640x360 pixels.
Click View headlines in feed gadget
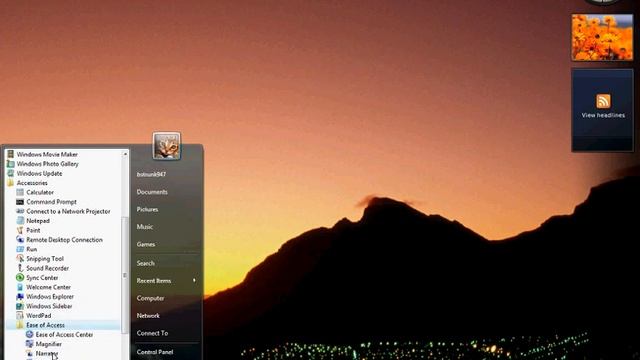coord(603,116)
